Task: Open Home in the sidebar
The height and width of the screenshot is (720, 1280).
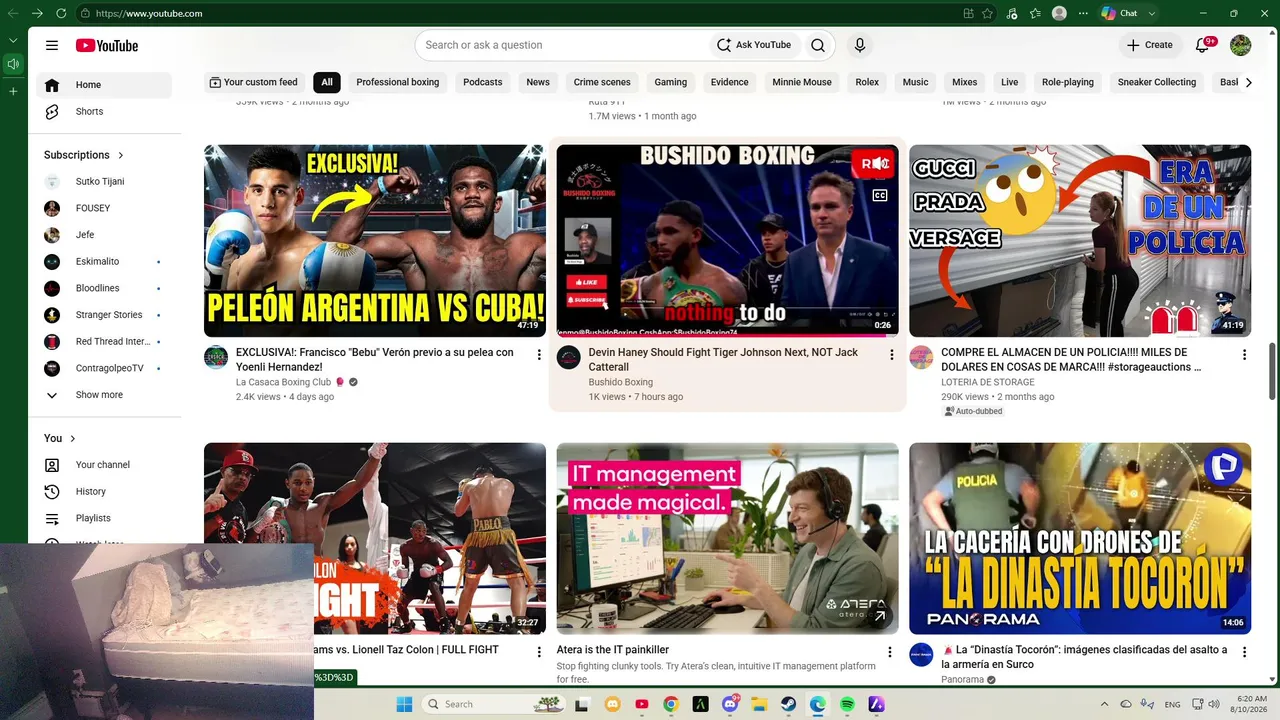Action: pyautogui.click(x=104, y=85)
